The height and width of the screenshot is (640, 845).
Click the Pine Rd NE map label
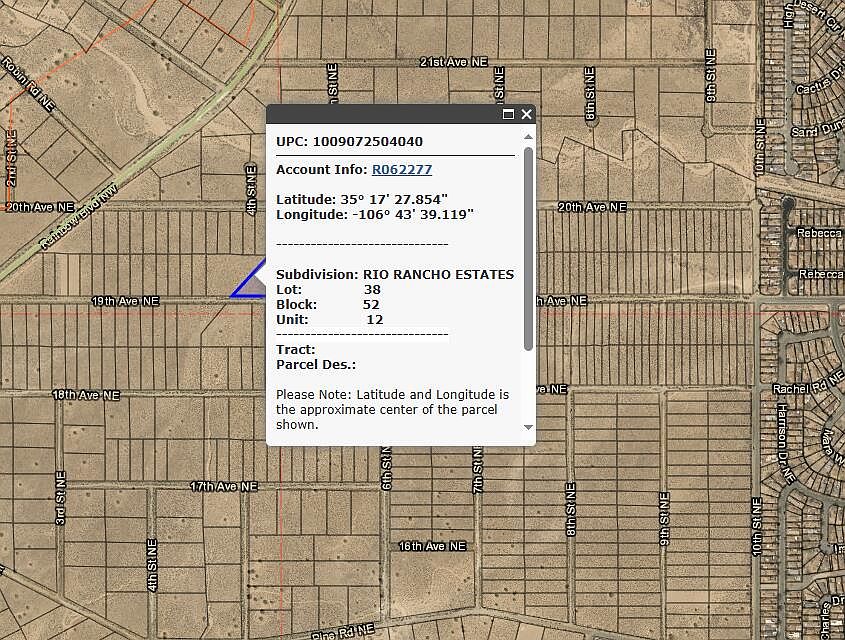(343, 632)
